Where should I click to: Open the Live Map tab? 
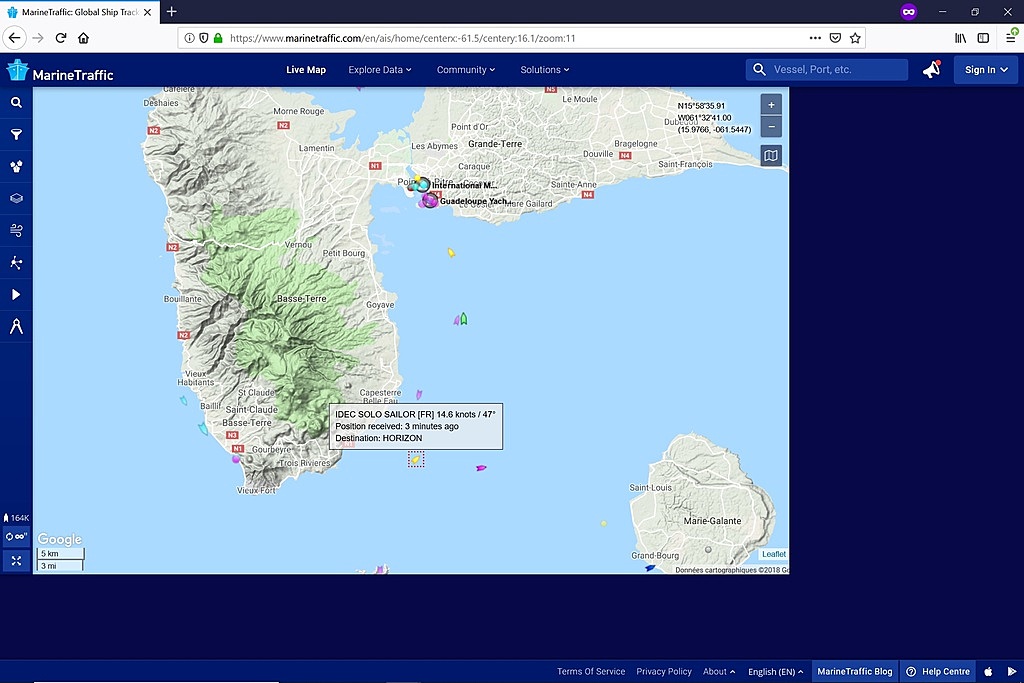point(306,70)
